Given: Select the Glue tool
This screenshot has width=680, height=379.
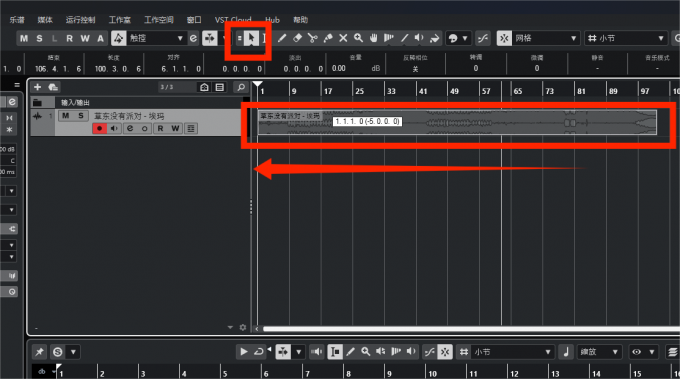Looking at the screenshot, I should click(x=328, y=38).
